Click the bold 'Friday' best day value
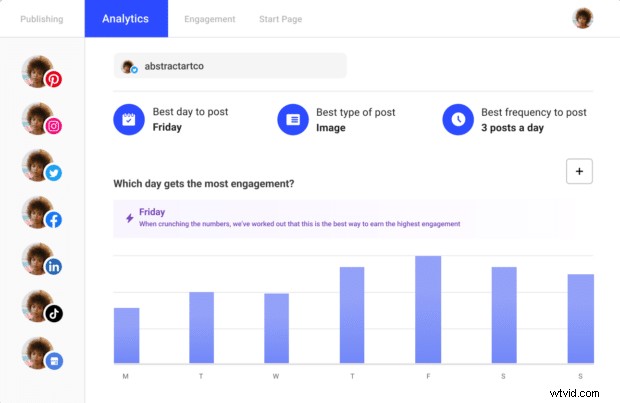Viewport: 620px width, 403px height. click(x=167, y=127)
